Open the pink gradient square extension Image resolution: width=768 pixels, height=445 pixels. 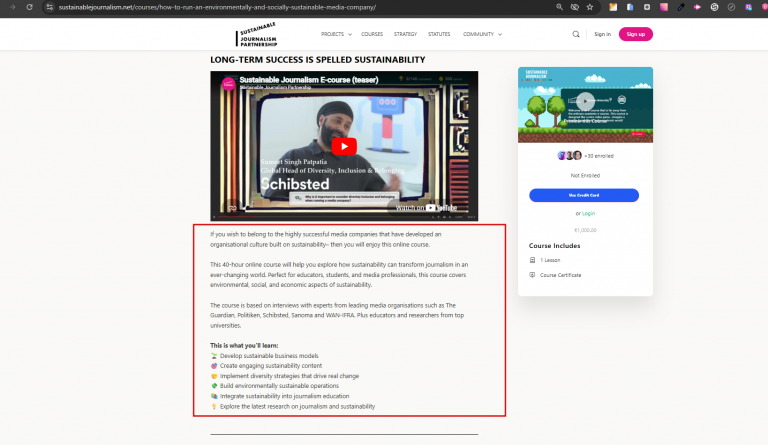click(664, 7)
